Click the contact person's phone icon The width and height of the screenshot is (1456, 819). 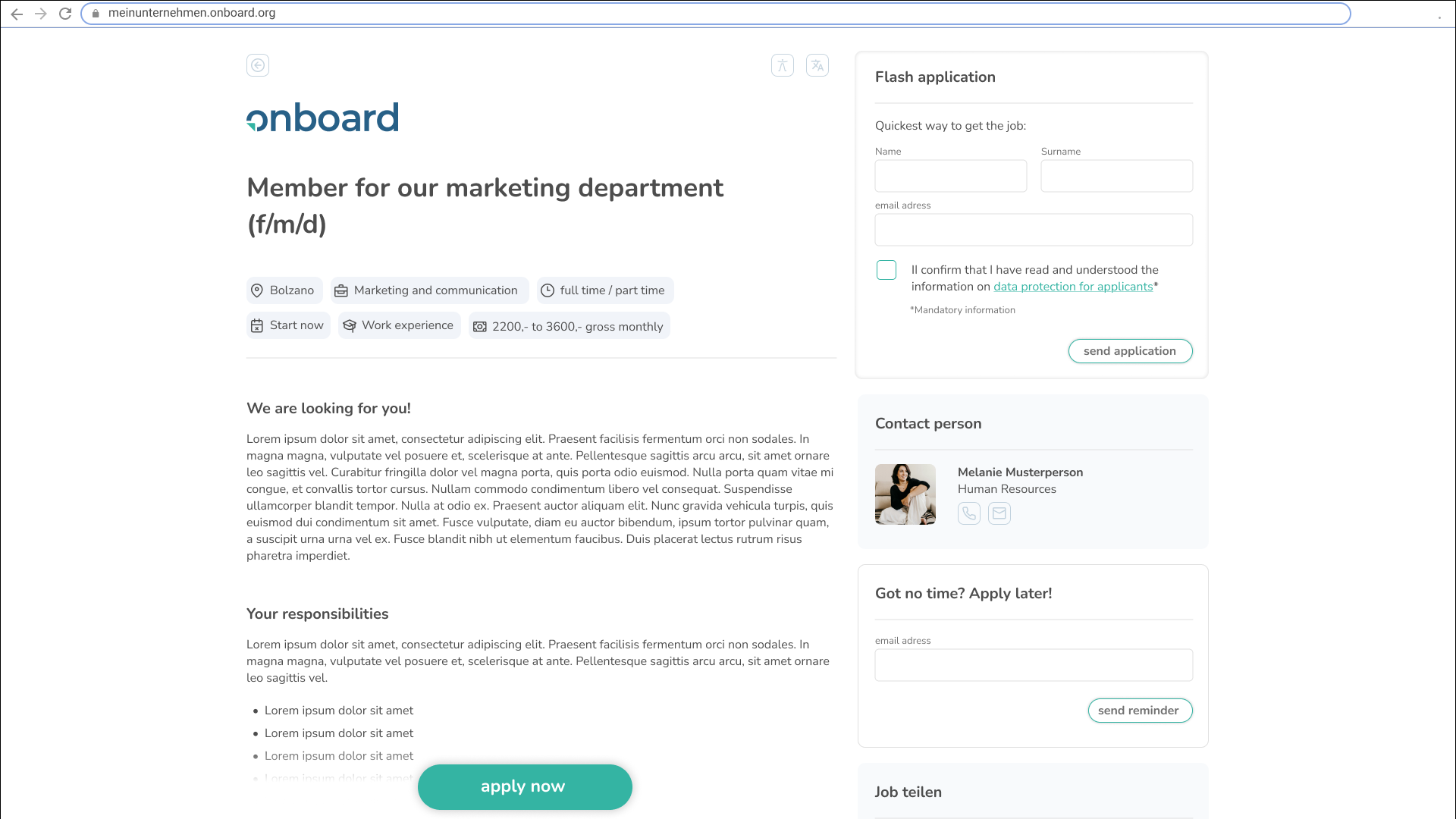(968, 513)
